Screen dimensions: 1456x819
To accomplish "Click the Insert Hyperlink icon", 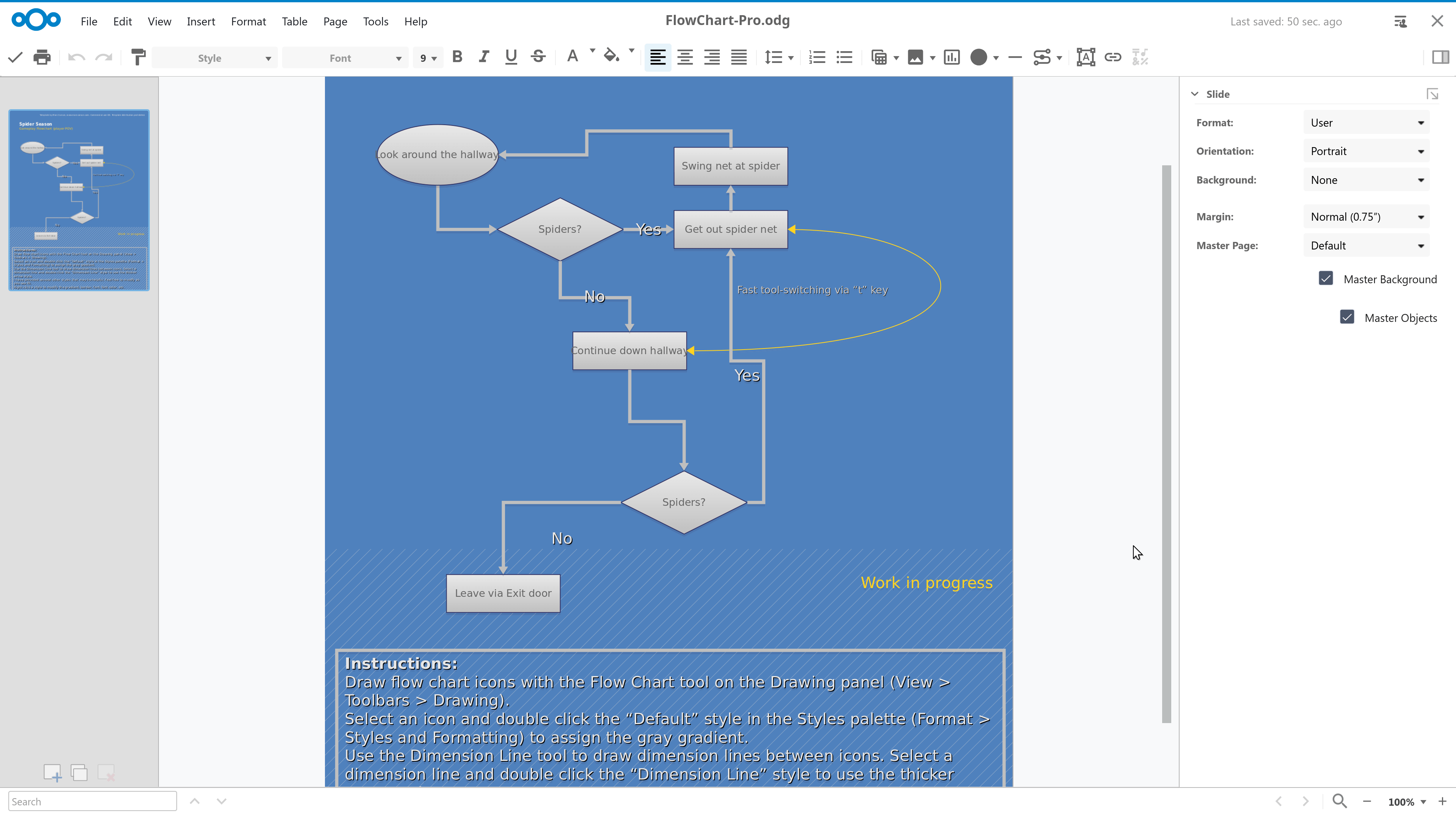I will tap(1113, 57).
